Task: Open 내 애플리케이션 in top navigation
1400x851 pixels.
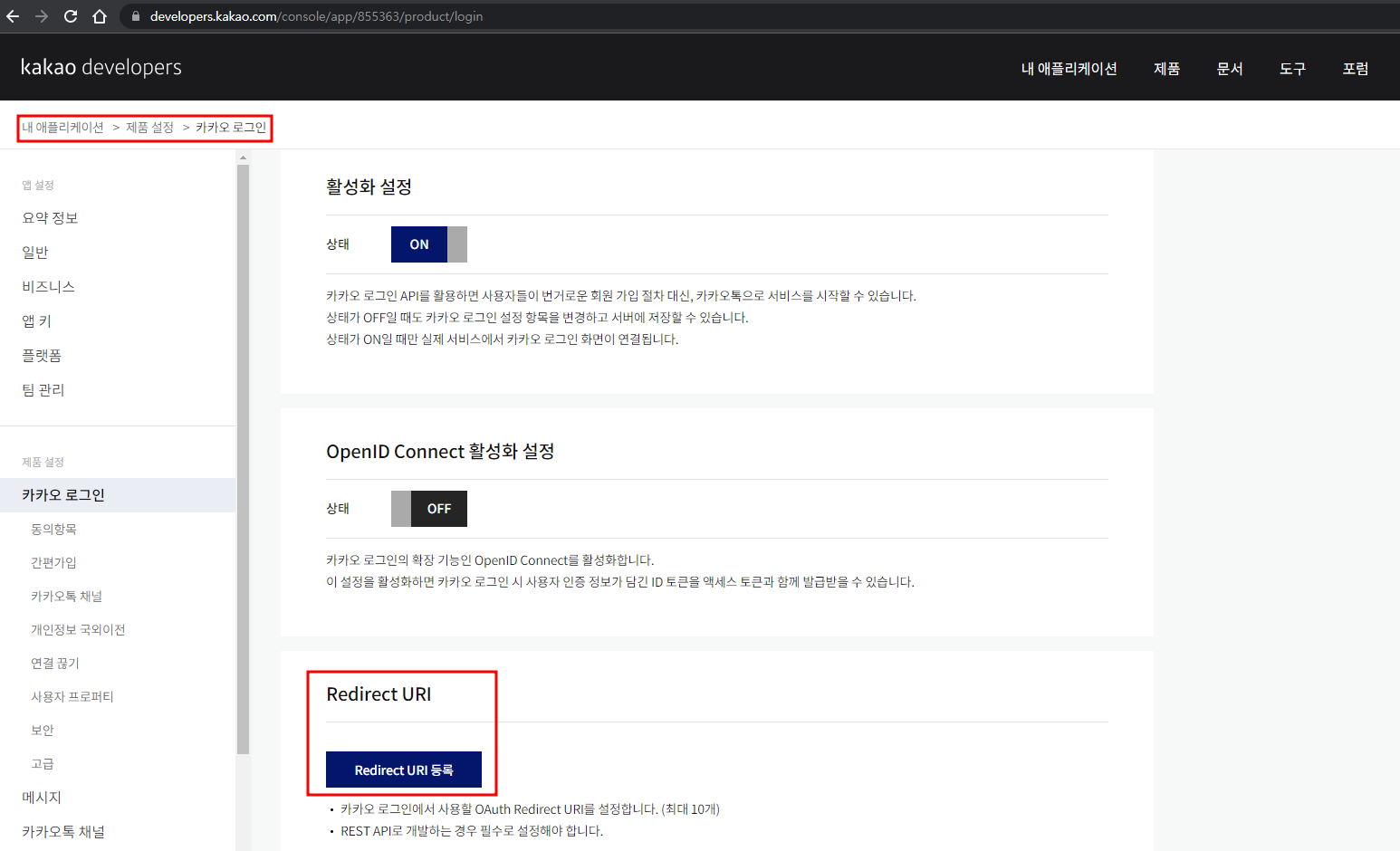Action: pos(1069,69)
